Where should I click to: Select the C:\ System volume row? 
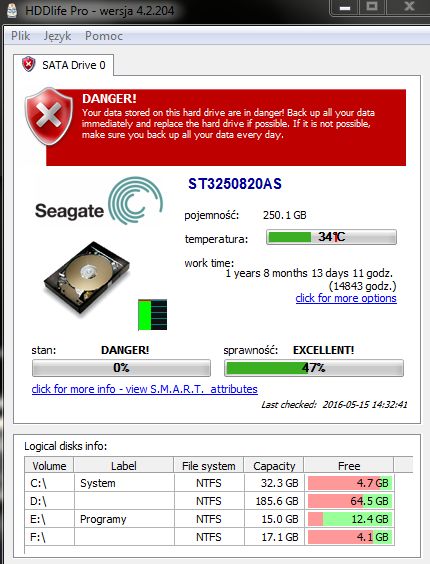209,483
